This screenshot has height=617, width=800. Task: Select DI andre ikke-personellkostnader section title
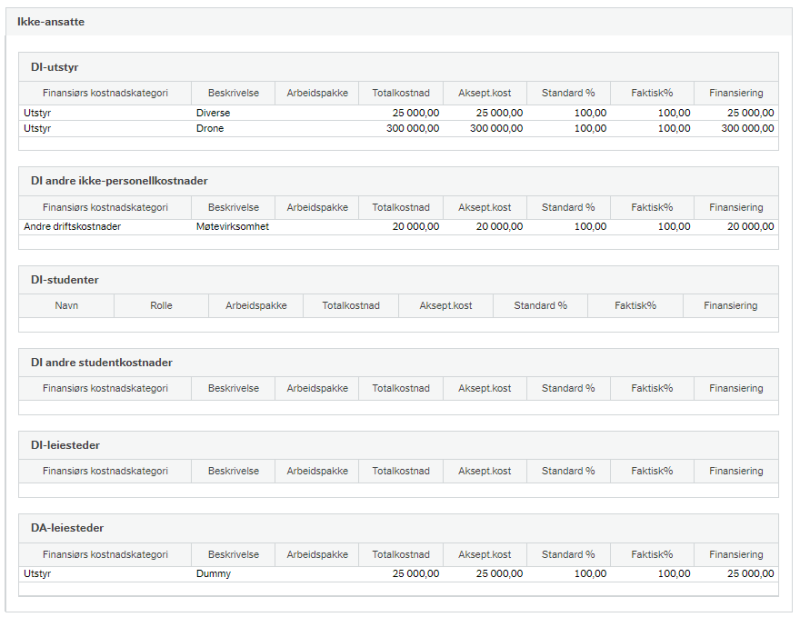pyautogui.click(x=119, y=181)
